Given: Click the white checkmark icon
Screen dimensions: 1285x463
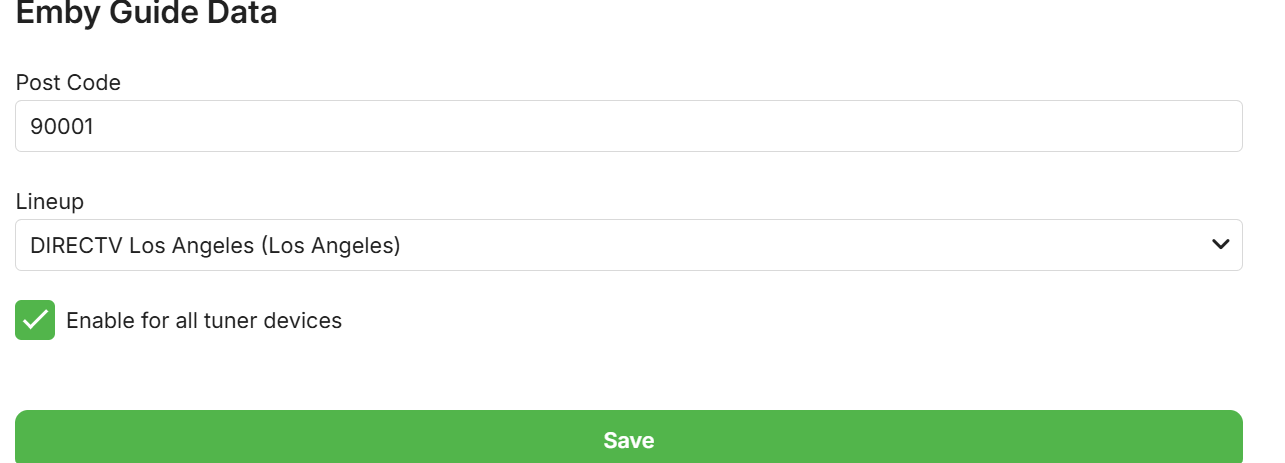Looking at the screenshot, I should coord(35,320).
